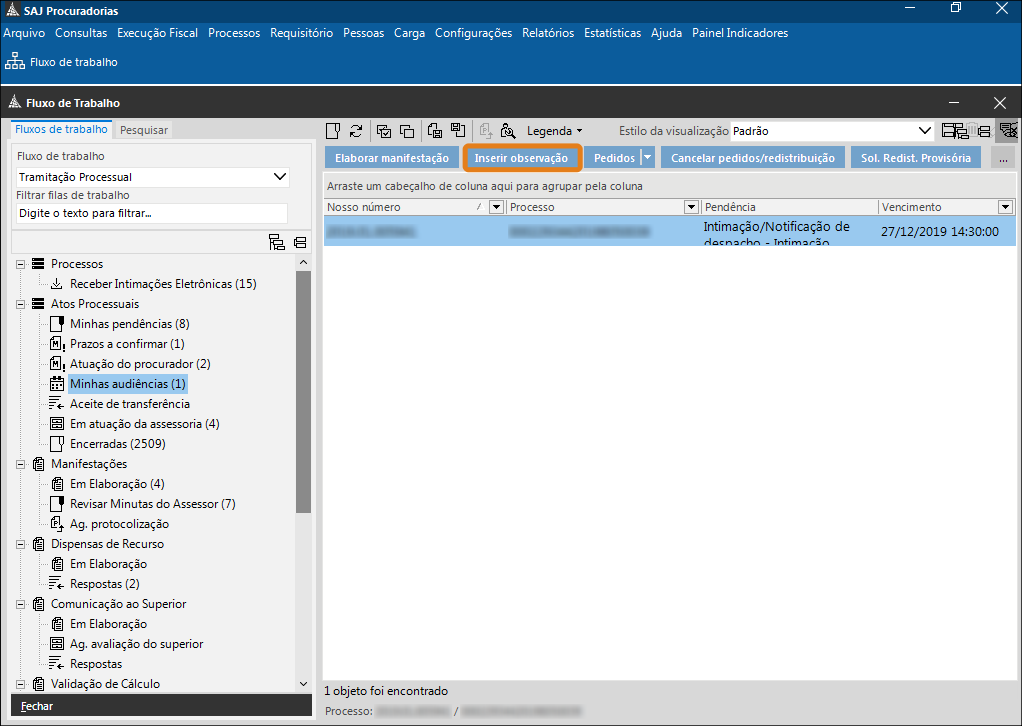Open the Execução Fiscal menu
Image resolution: width=1022 pixels, height=726 pixels.
[x=157, y=33]
